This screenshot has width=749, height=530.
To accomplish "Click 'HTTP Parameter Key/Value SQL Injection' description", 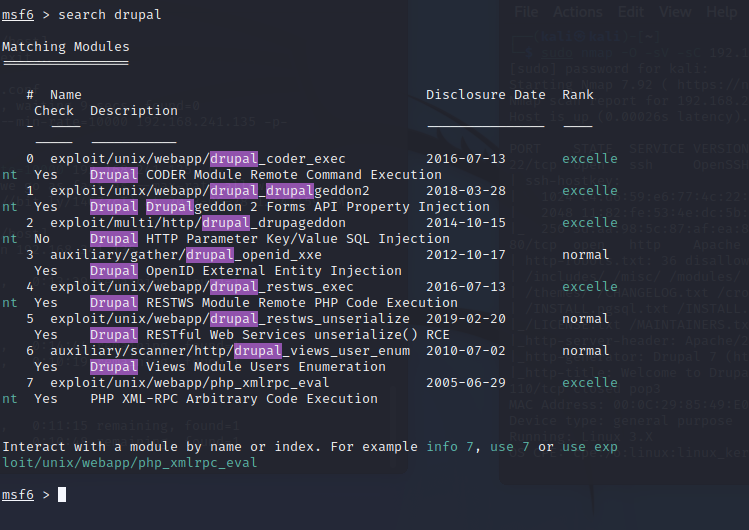I will (298, 239).
